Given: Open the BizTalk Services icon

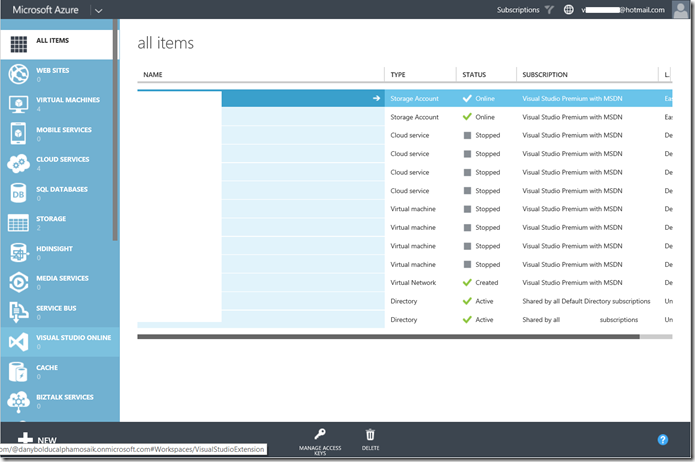Looking at the screenshot, I should 19,402.
